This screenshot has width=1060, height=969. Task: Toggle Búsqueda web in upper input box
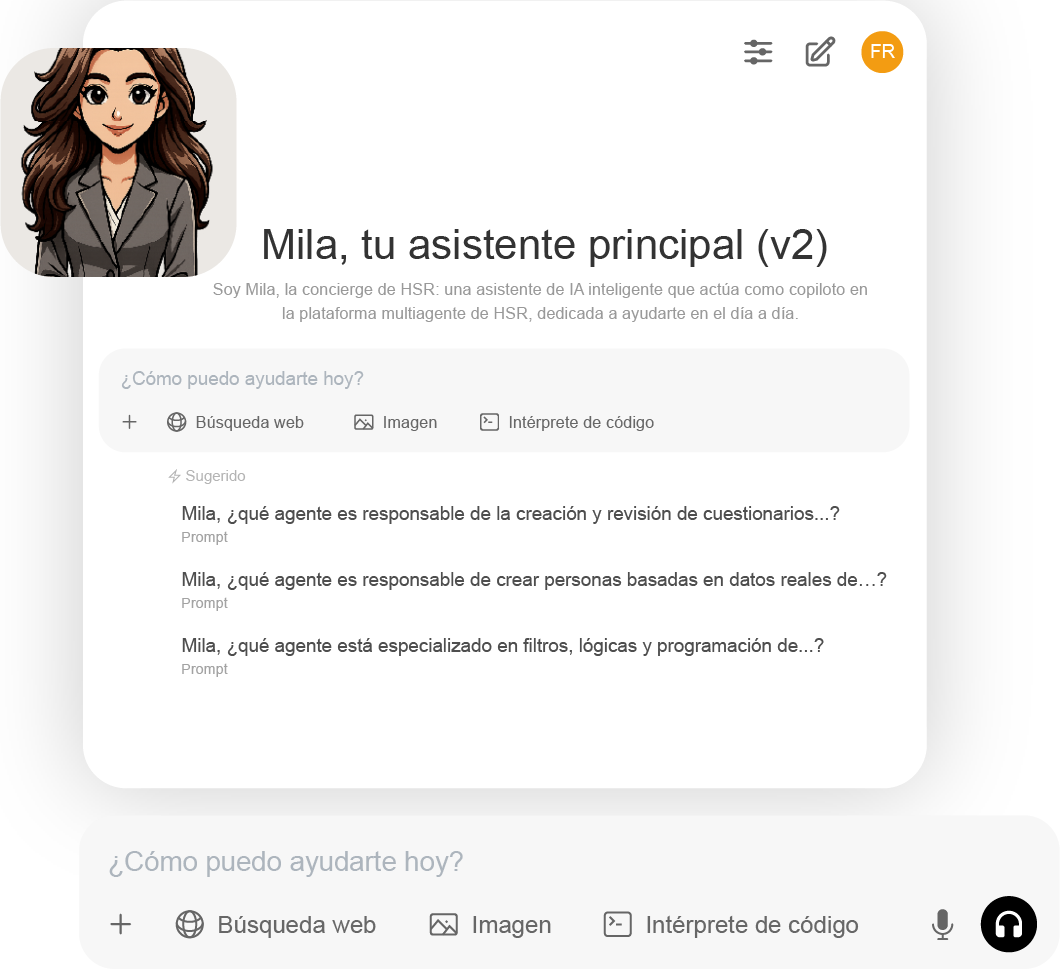pos(235,423)
